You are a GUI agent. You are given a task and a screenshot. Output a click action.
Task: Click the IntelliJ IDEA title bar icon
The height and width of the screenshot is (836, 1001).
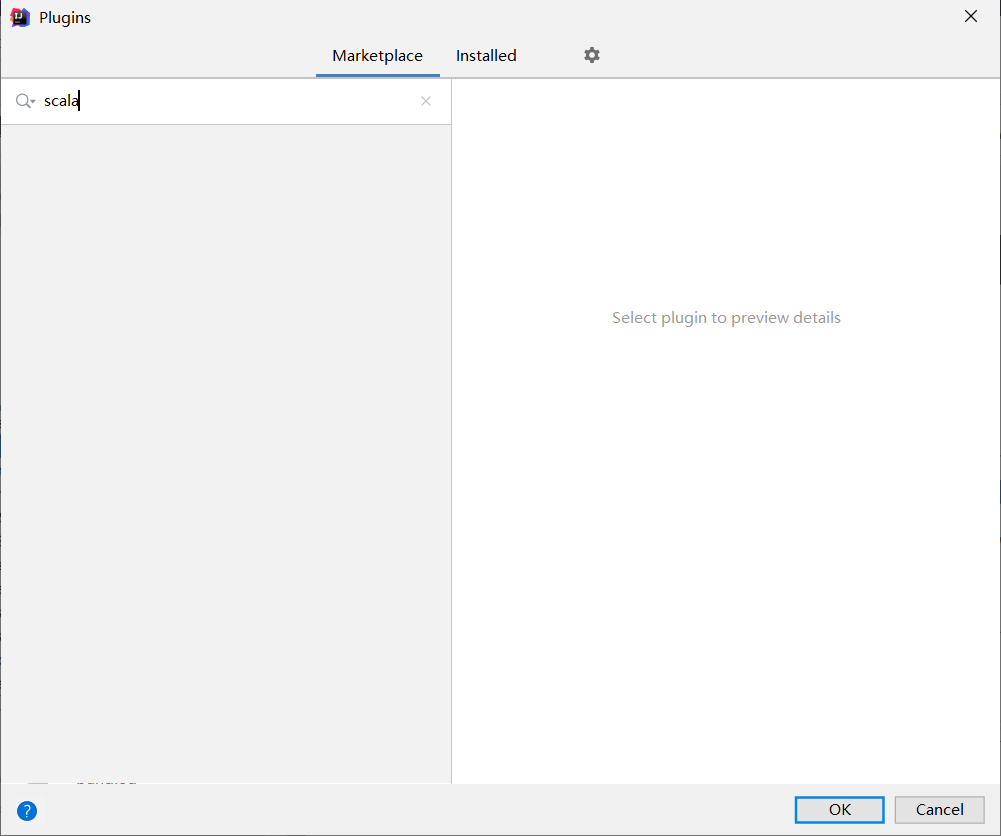click(x=20, y=17)
